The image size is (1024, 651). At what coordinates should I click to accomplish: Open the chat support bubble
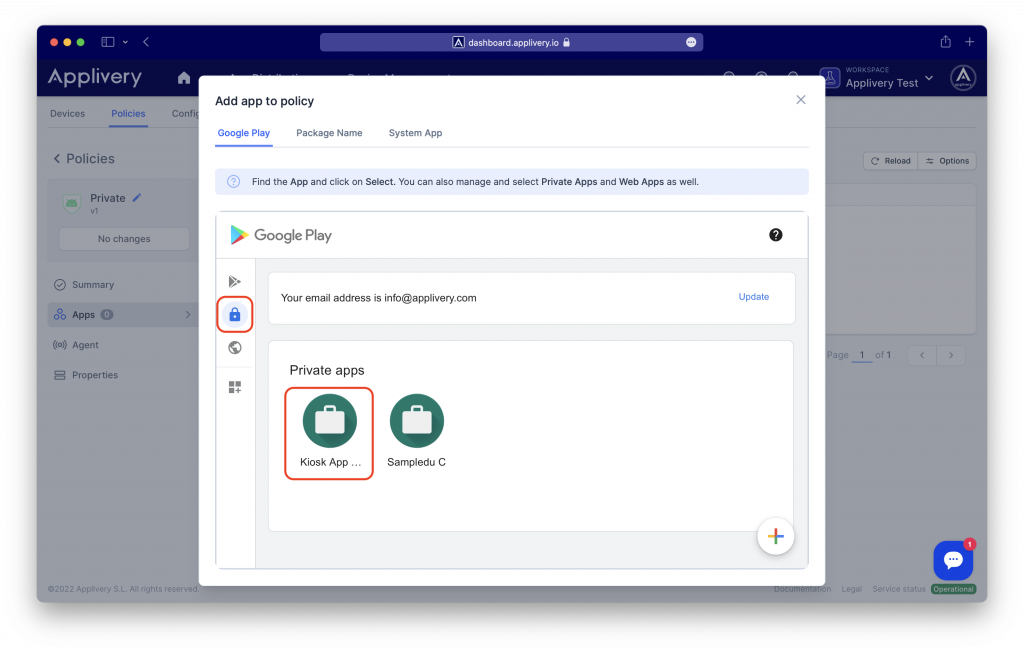click(x=953, y=560)
